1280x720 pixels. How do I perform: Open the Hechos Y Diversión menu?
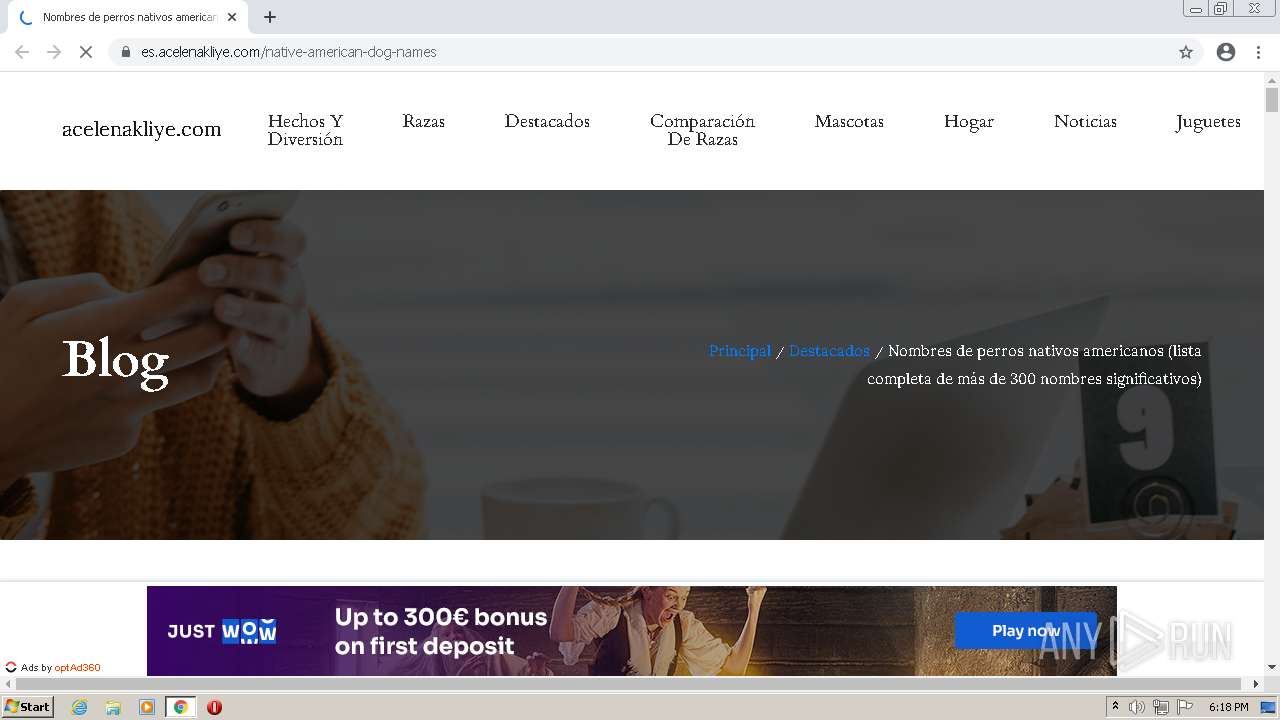(x=305, y=130)
